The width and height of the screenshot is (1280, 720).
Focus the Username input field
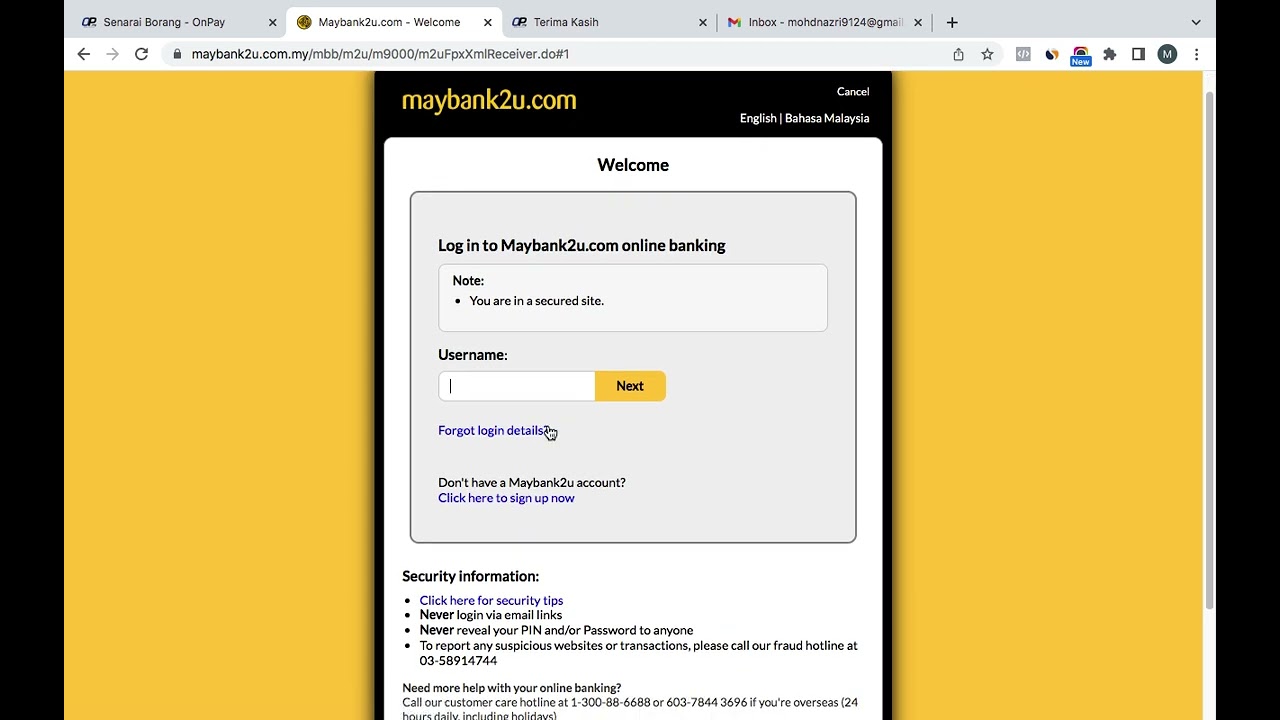[x=517, y=386]
